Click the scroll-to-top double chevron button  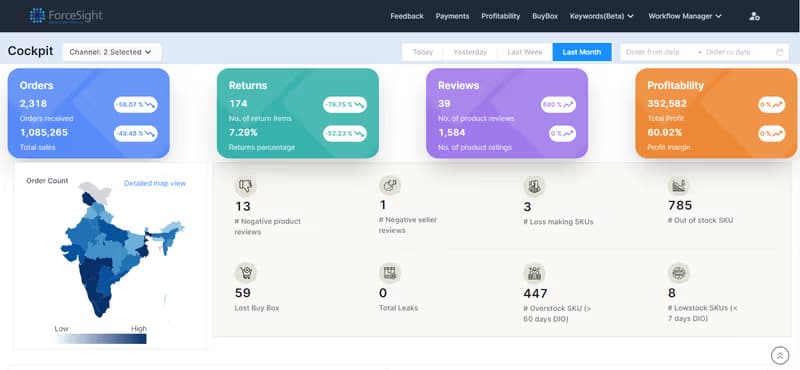tap(780, 355)
